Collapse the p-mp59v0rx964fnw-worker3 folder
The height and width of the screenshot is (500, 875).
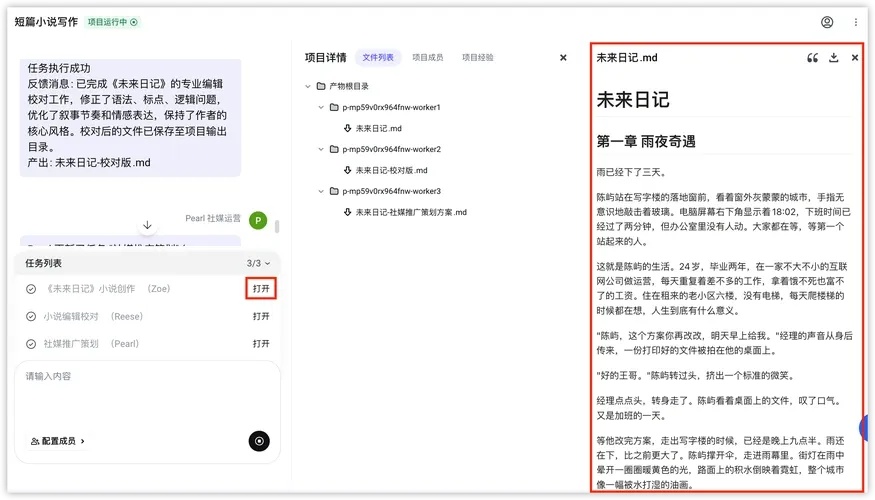coord(321,191)
